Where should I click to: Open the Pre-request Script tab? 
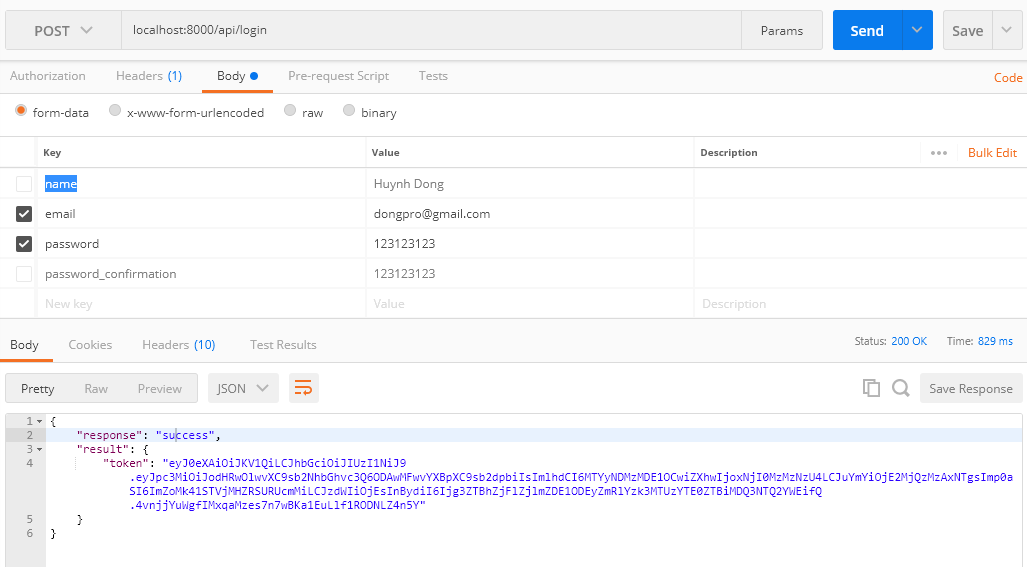pyautogui.click(x=339, y=76)
